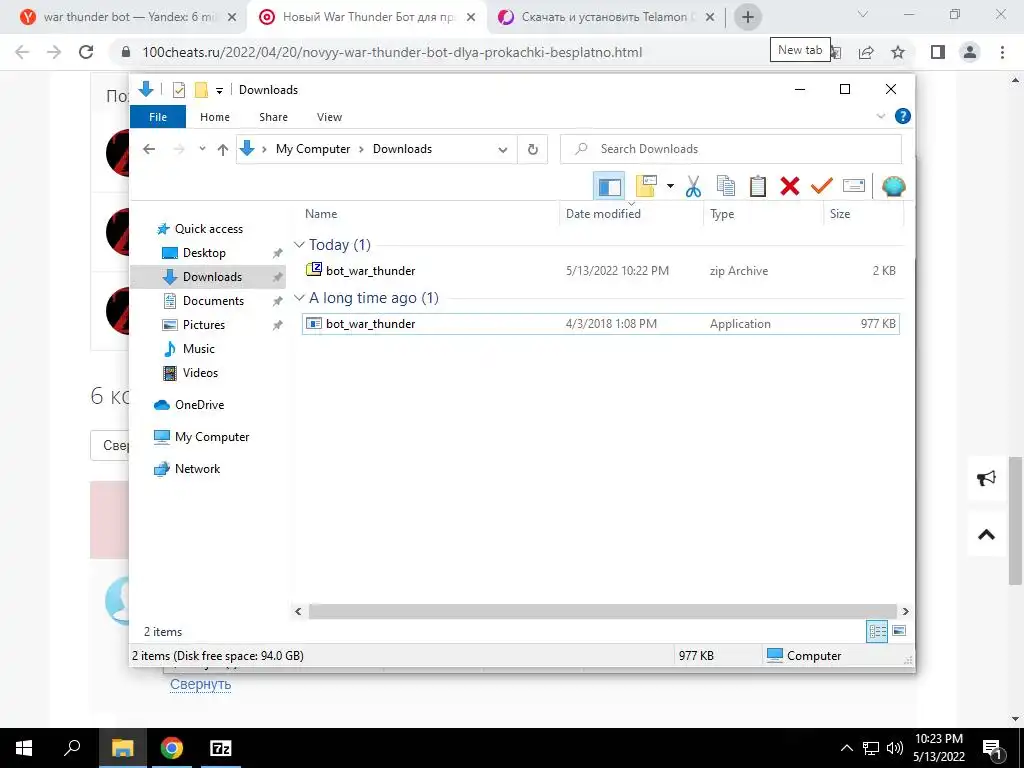Click the teal shell icon in toolbar
Image resolution: width=1024 pixels, height=768 pixels.
893,187
